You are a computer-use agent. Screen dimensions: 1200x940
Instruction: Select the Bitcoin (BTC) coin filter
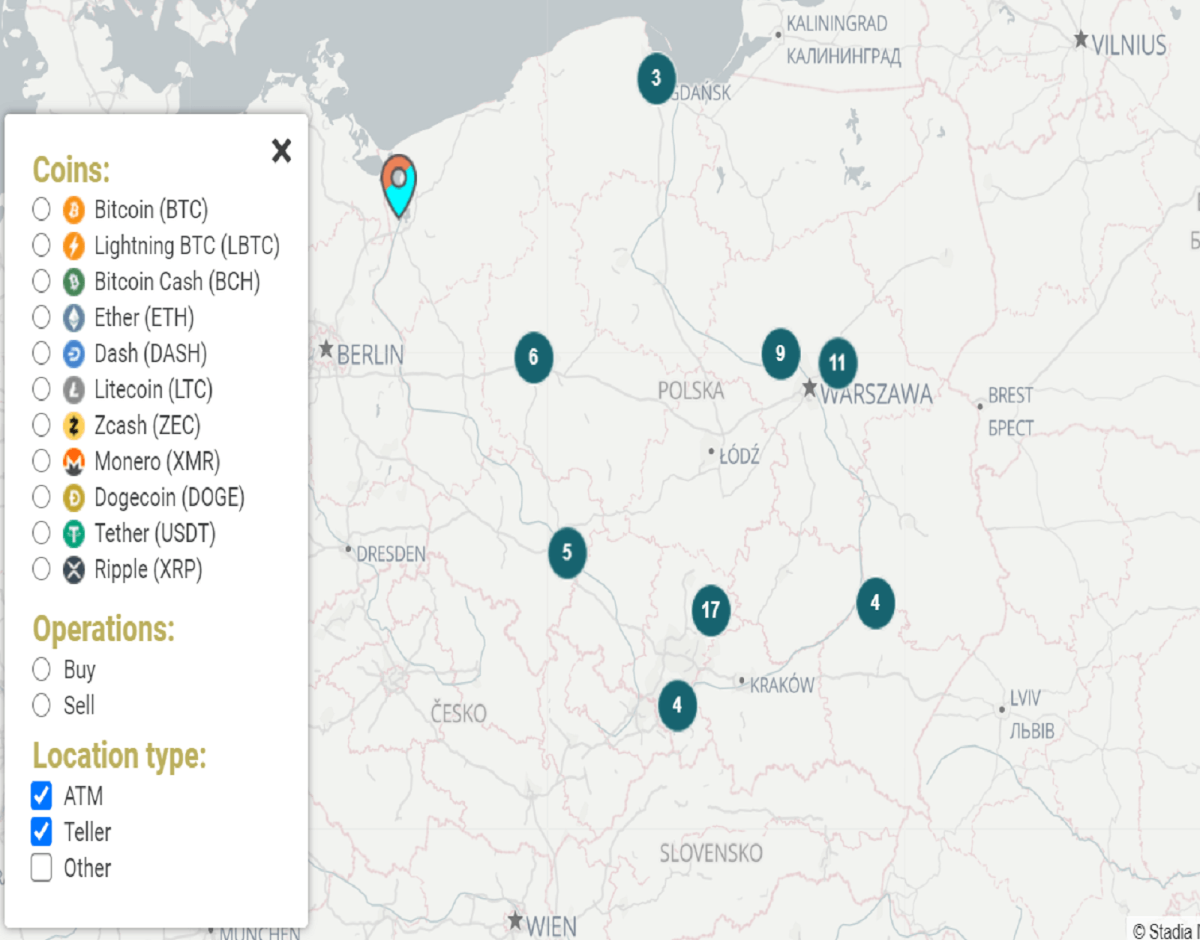pos(41,210)
